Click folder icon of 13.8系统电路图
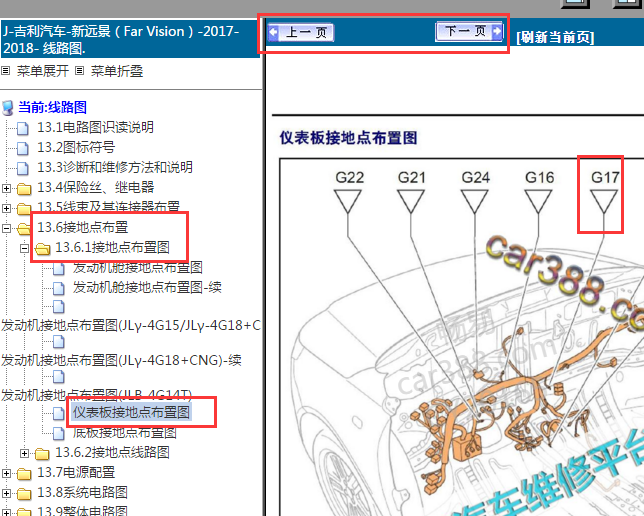644x516 pixels. [x=24, y=493]
